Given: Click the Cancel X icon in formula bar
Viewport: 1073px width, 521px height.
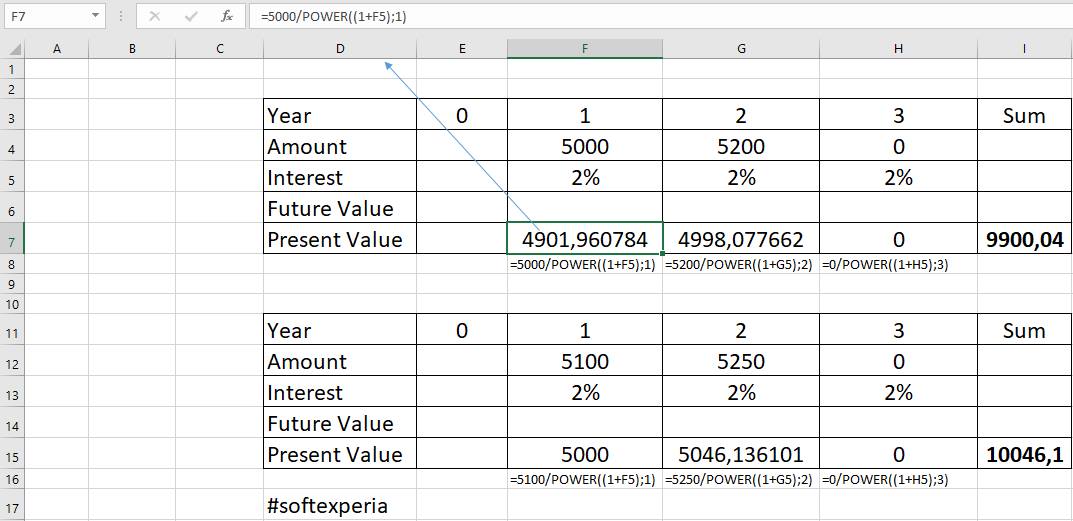Looking at the screenshot, I should [x=155, y=16].
